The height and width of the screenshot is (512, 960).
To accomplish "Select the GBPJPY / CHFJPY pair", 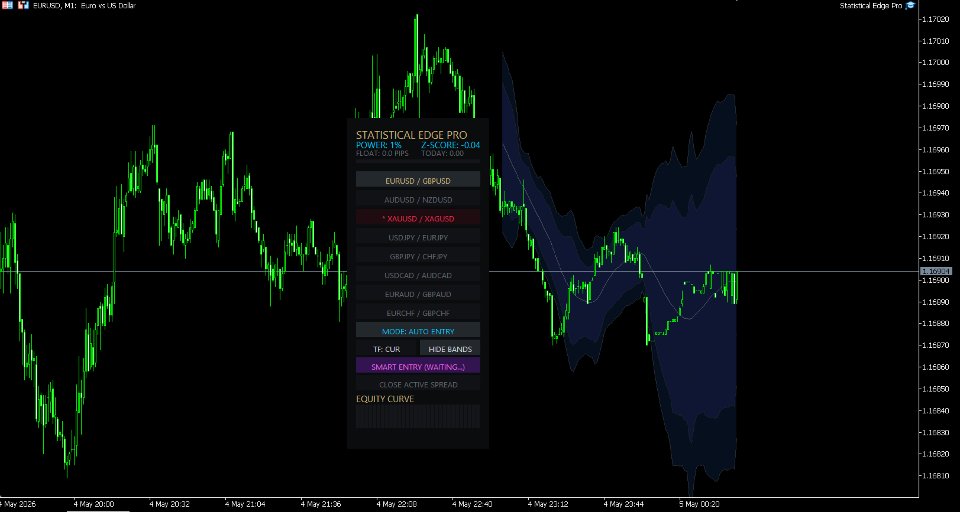I will coord(418,256).
